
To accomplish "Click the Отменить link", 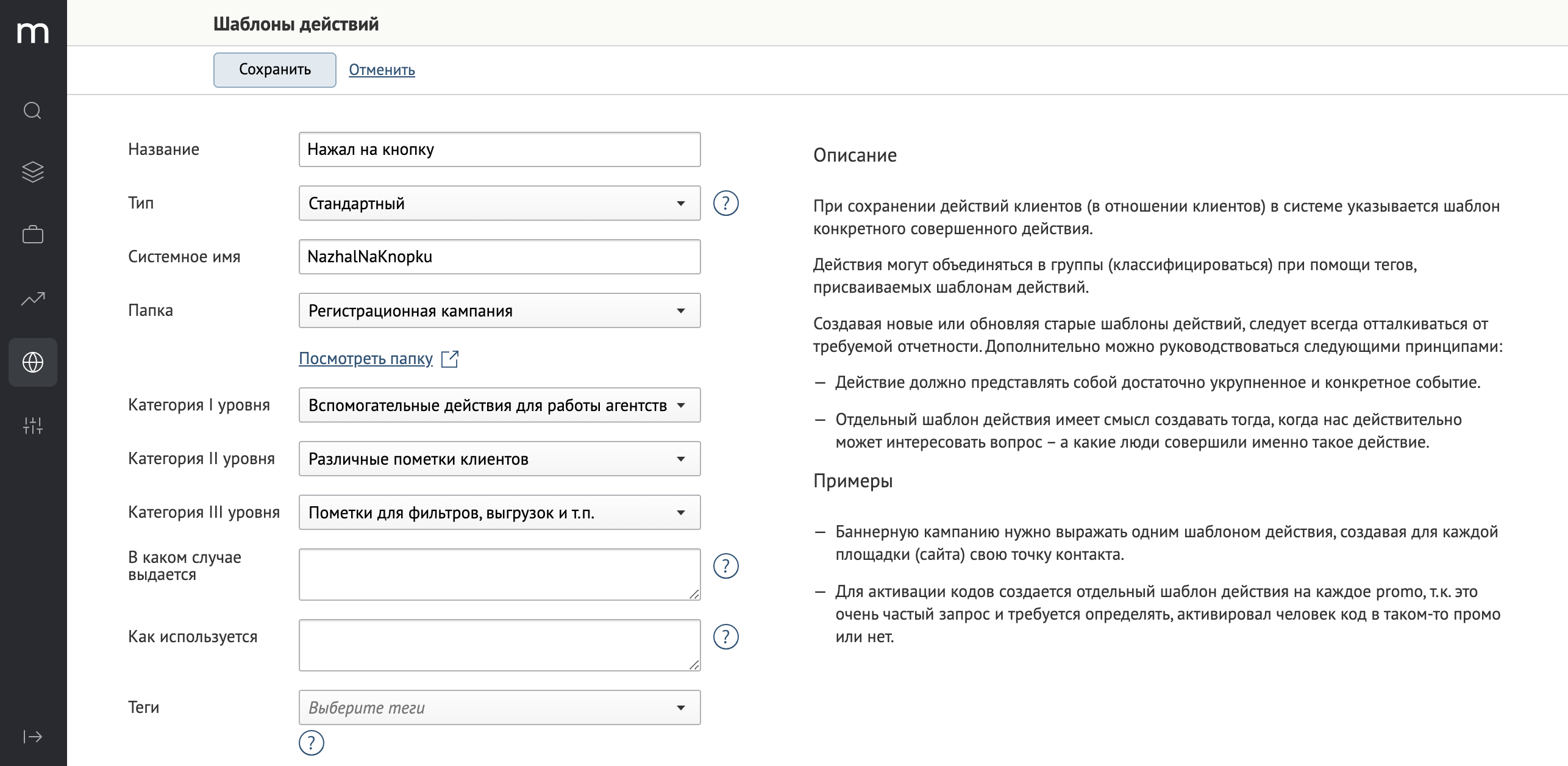I will (x=382, y=70).
